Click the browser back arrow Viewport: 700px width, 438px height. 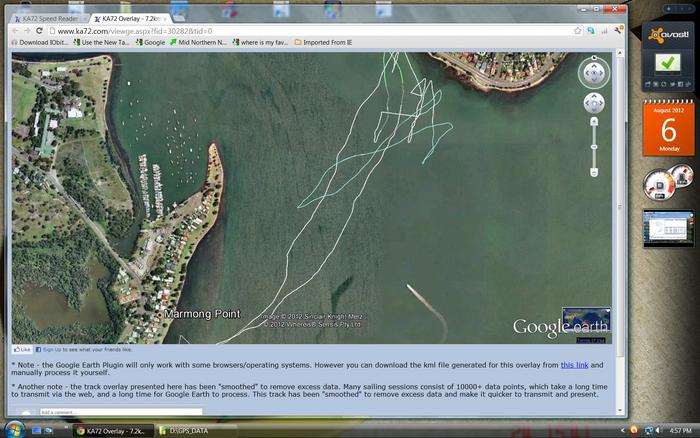coord(16,31)
